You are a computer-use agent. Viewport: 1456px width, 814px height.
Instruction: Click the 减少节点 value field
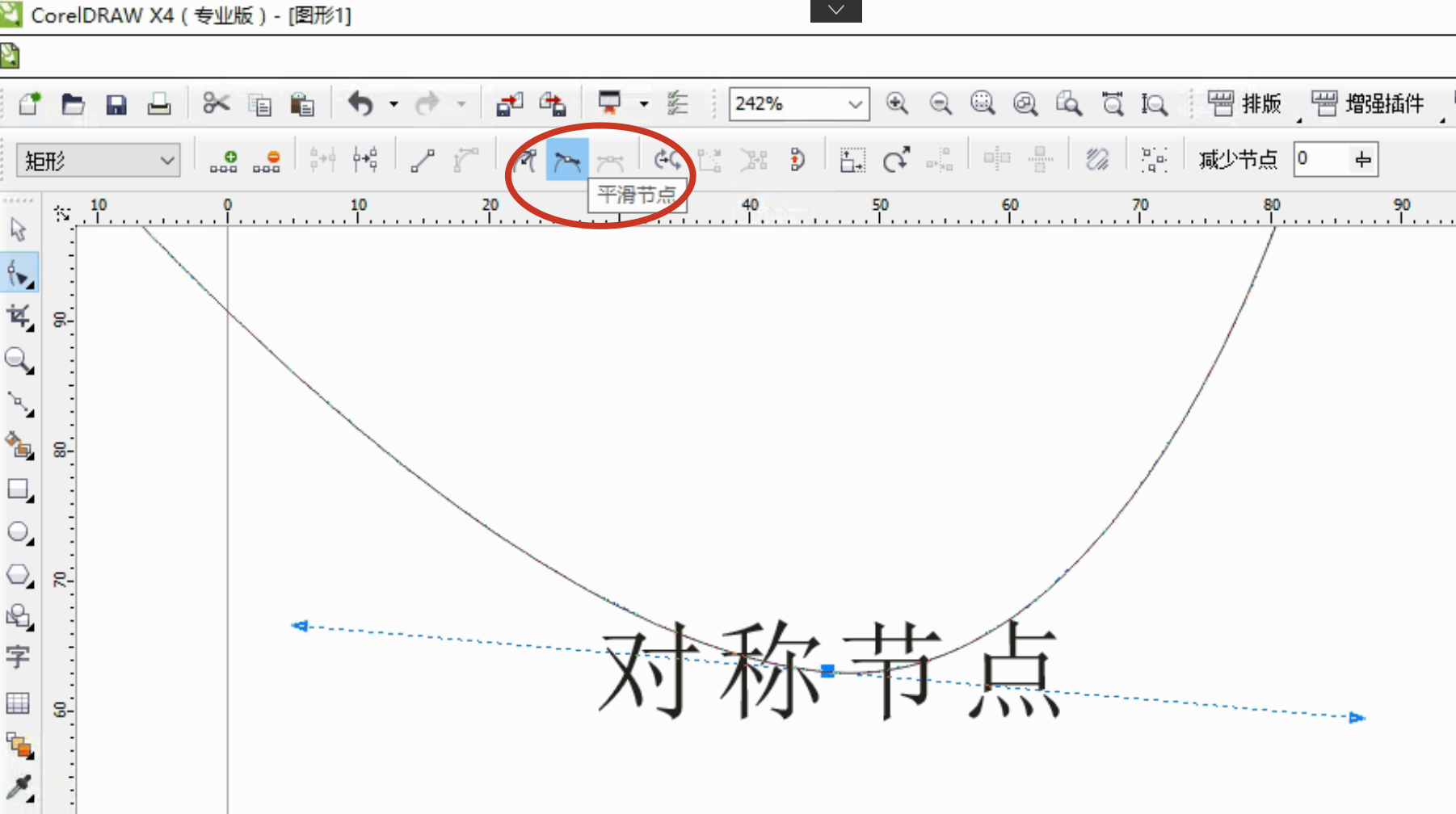(1320, 159)
